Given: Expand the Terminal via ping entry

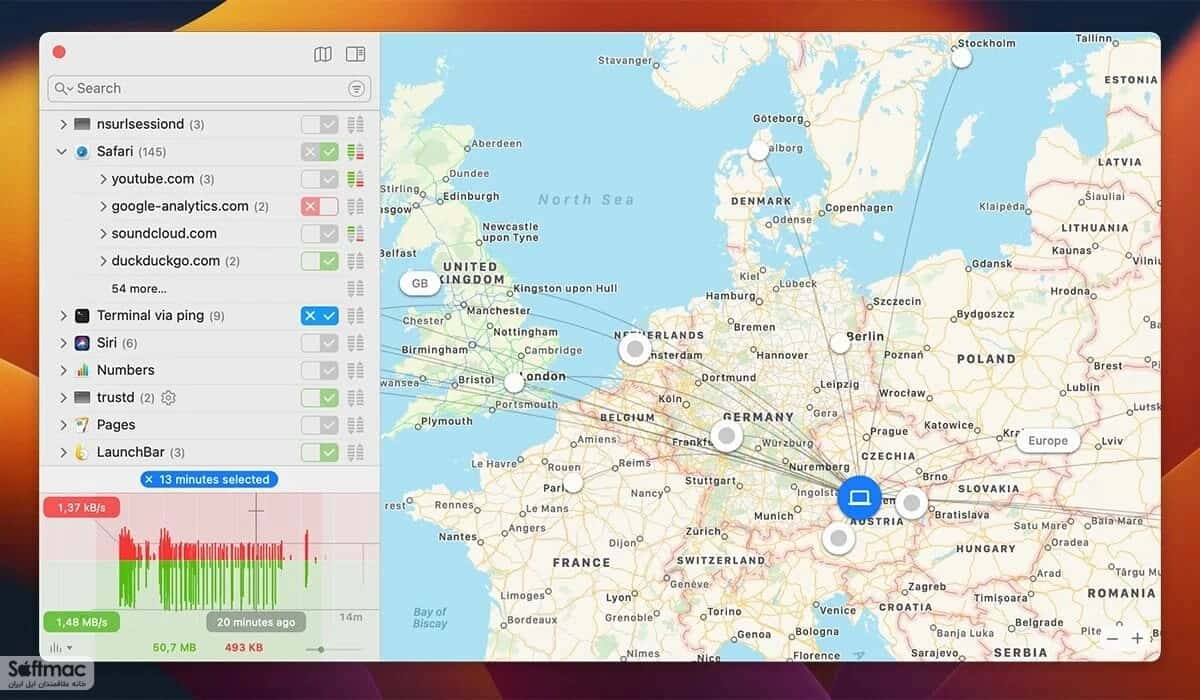Looking at the screenshot, I should click(x=63, y=316).
